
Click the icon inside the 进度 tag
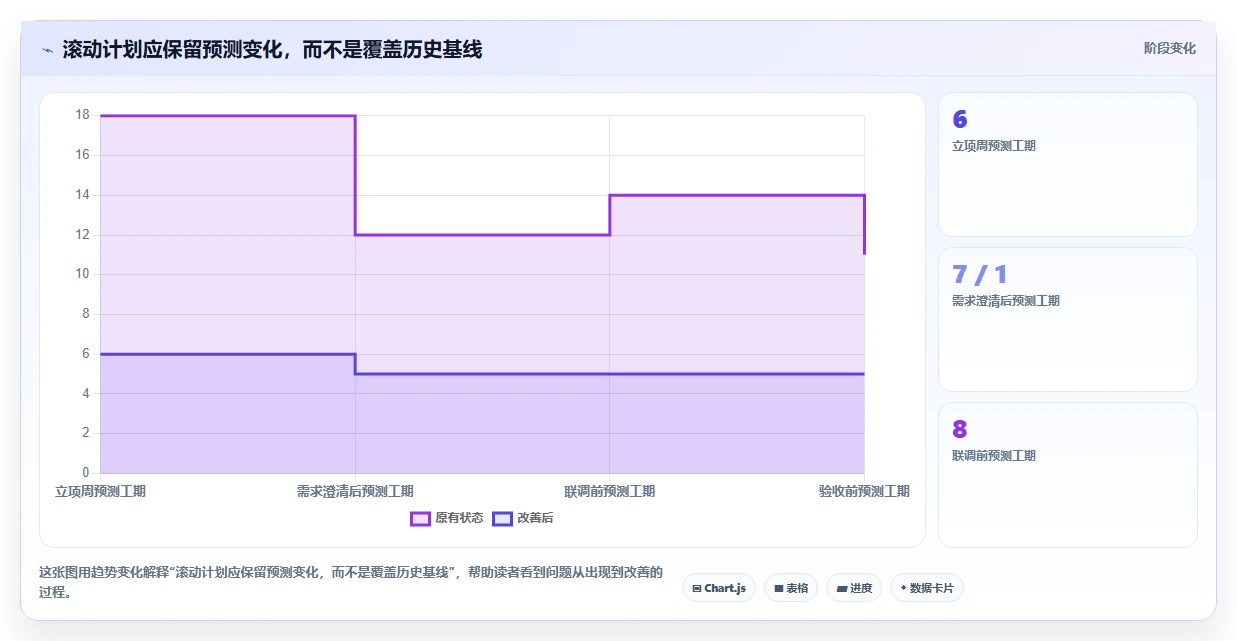[x=842, y=588]
